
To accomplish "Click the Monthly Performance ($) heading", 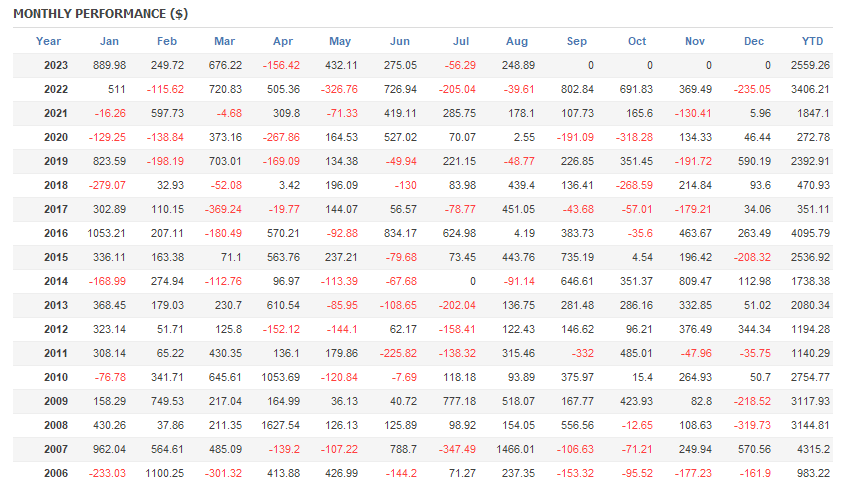I will (x=101, y=14).
